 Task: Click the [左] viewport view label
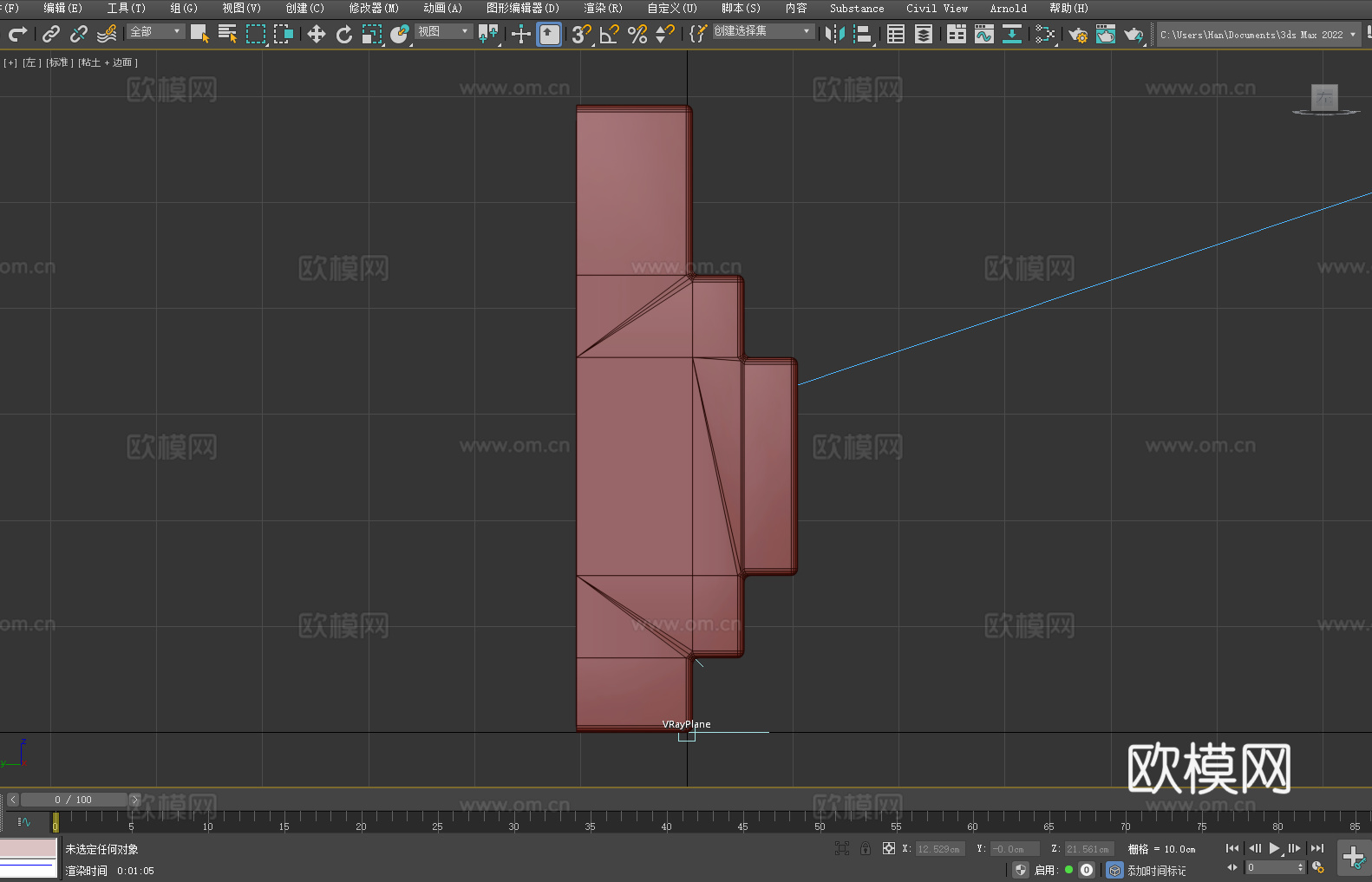click(x=32, y=62)
